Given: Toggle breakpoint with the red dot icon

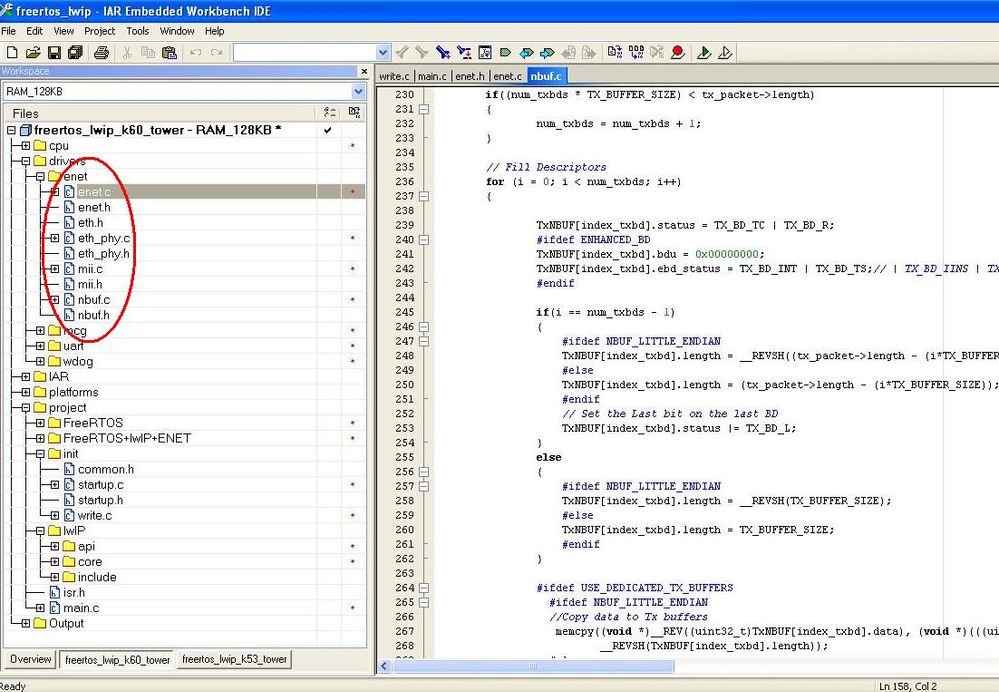Looking at the screenshot, I should 678,52.
